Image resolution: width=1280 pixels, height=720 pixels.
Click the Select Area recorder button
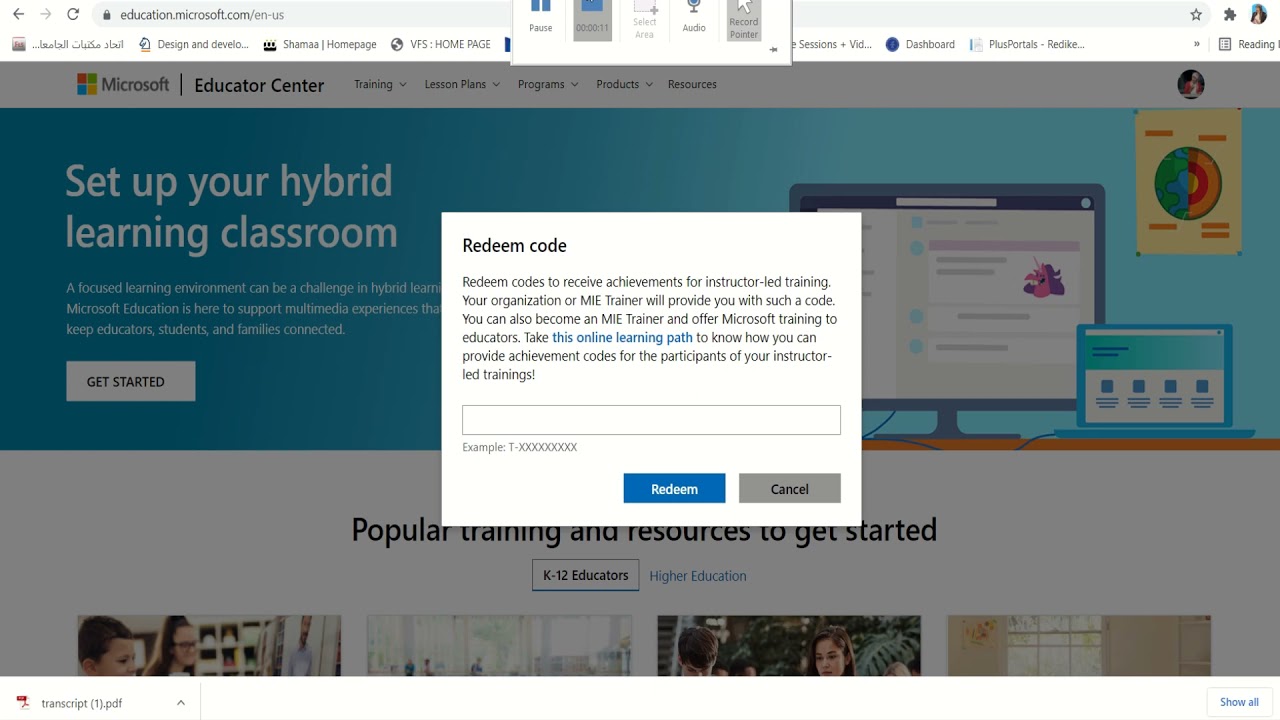tap(645, 20)
